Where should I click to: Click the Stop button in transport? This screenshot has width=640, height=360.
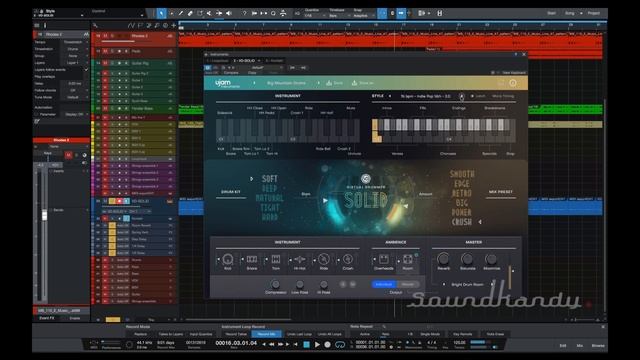(306, 344)
